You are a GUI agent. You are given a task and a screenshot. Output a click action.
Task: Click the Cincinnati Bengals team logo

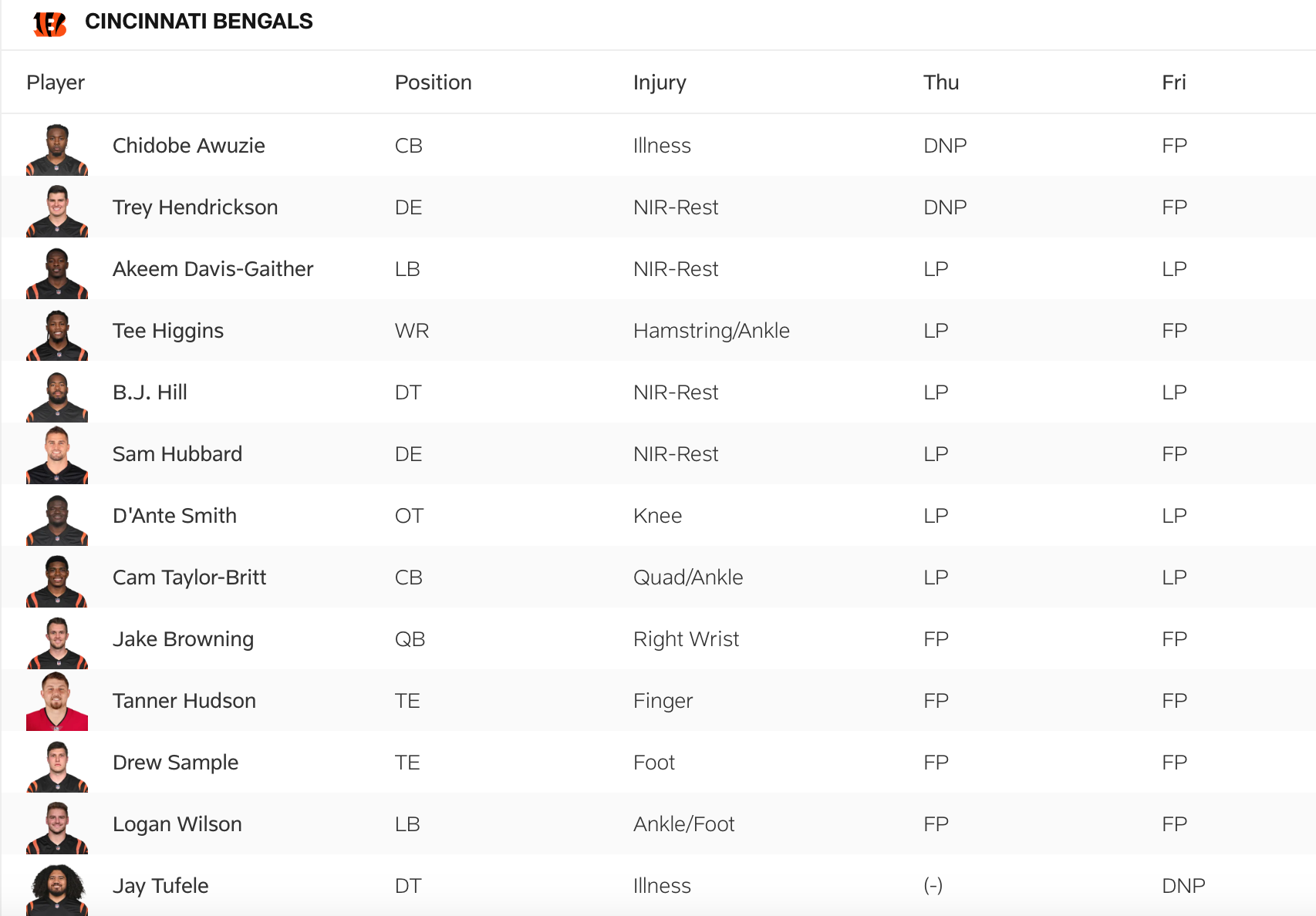(50, 23)
